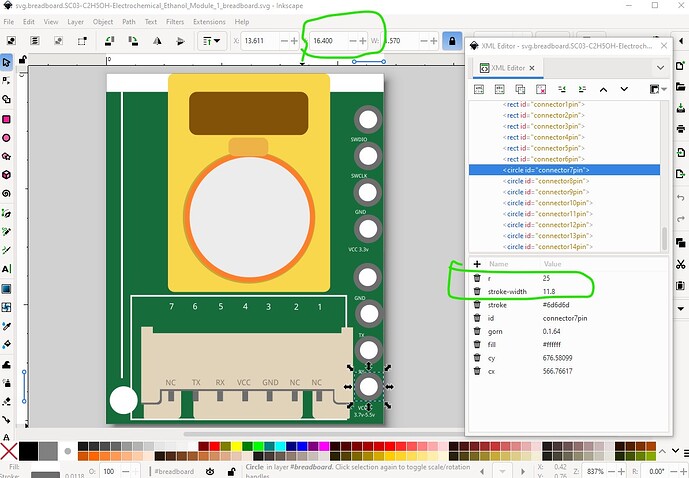Toggle the breadboard layer visibility eye
The width and height of the screenshot is (689, 478).
(210, 470)
